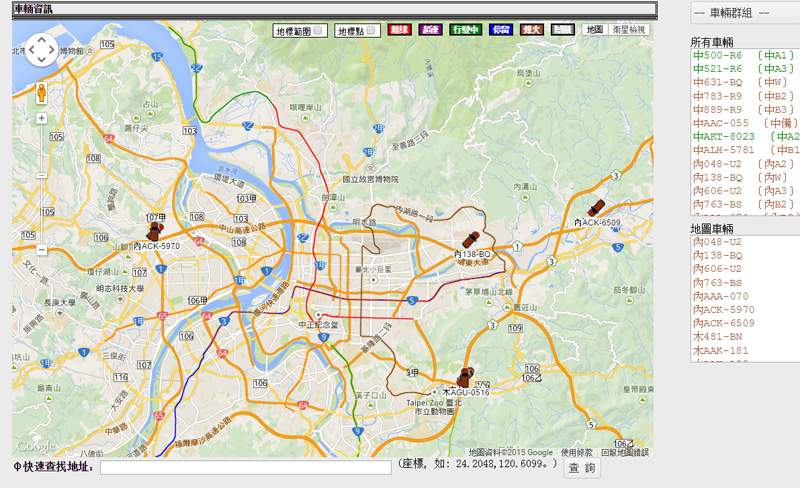Viewport: 800px width, 488px height.
Task: Toggle the 地標點 checkbox
Action: 371,31
